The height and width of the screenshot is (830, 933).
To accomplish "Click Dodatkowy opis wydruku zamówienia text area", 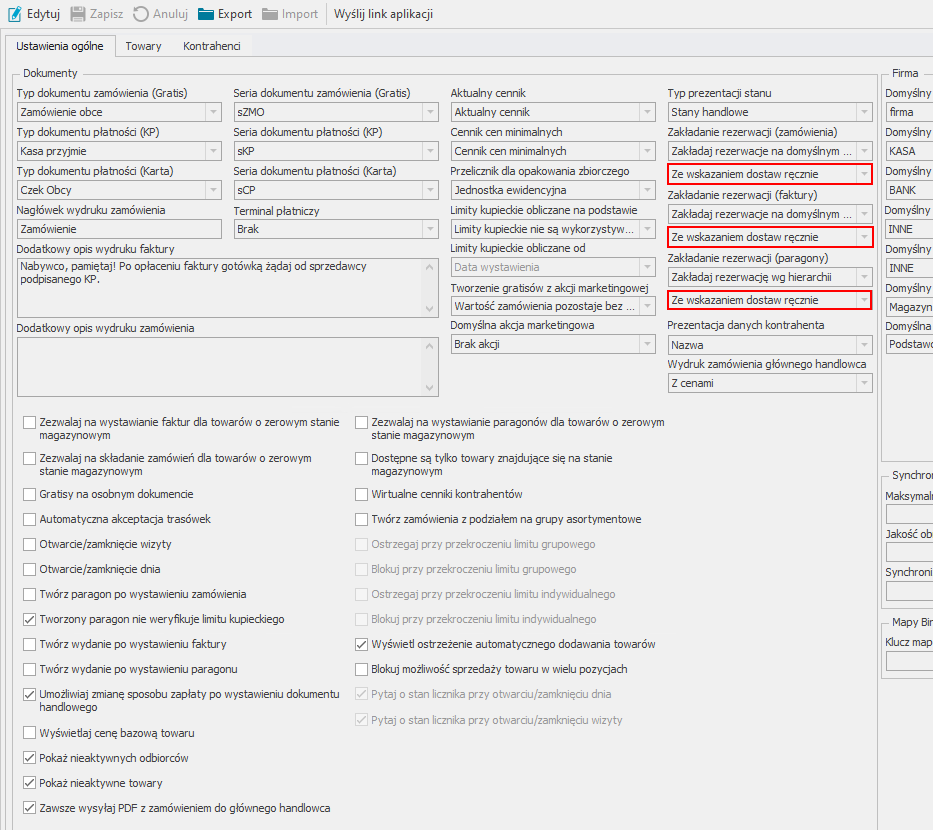I will (220, 366).
